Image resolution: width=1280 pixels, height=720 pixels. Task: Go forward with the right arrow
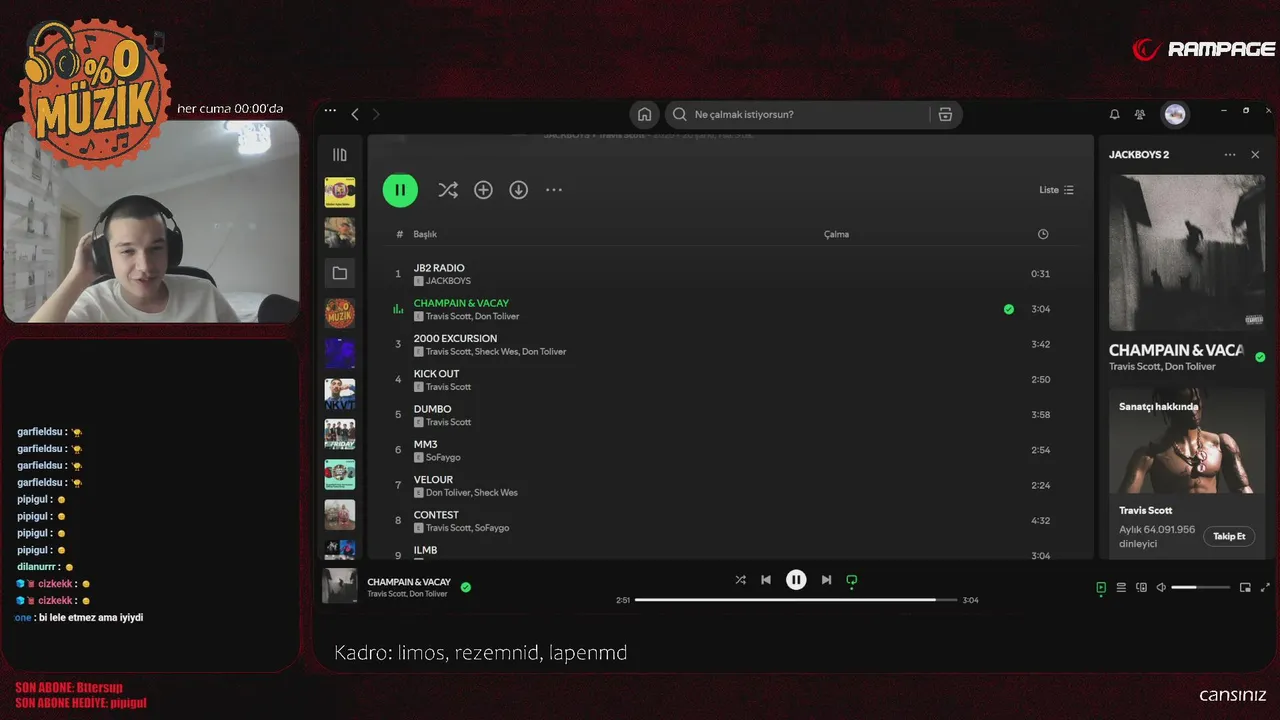[x=376, y=114]
